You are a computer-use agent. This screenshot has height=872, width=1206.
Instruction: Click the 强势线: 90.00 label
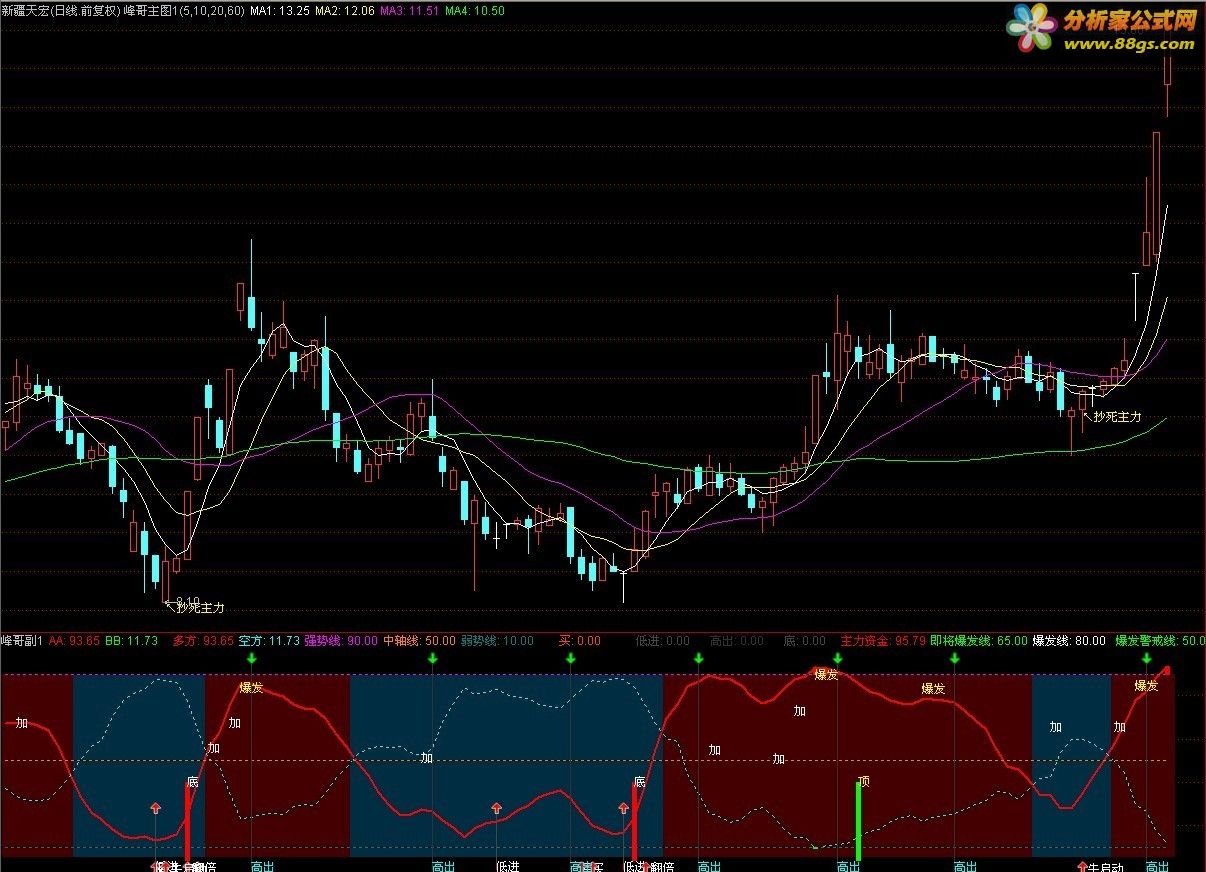coord(341,641)
